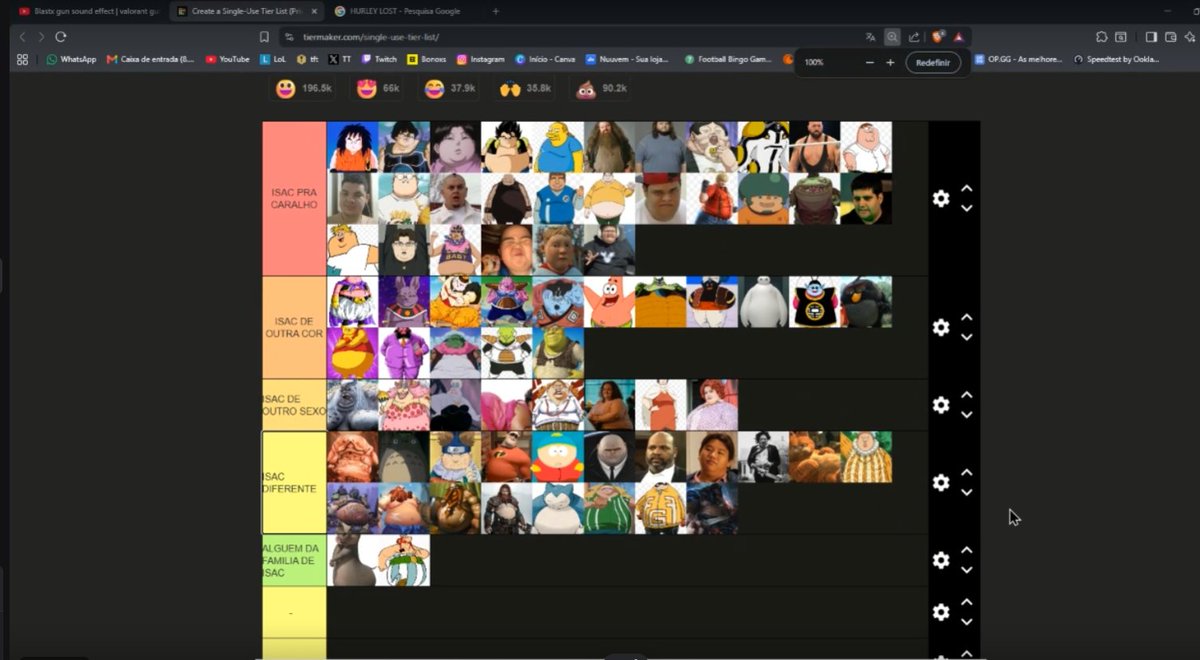Open Speedtest by Ookla bookmark
Screen dimensions: 1200x660
point(1117,59)
